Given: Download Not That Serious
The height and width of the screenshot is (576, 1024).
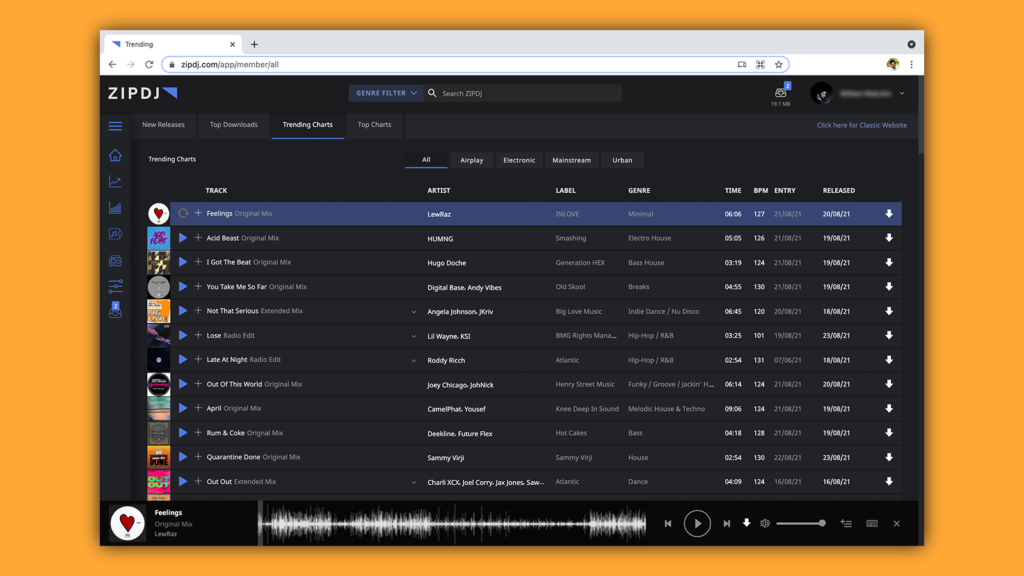Looking at the screenshot, I should (x=889, y=311).
